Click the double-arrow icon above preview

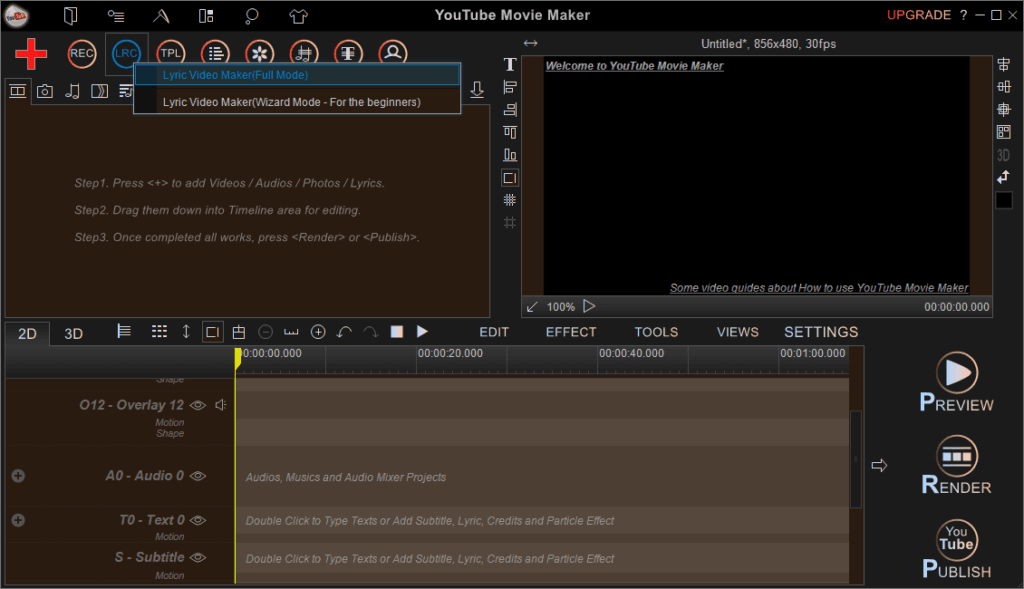[530, 43]
